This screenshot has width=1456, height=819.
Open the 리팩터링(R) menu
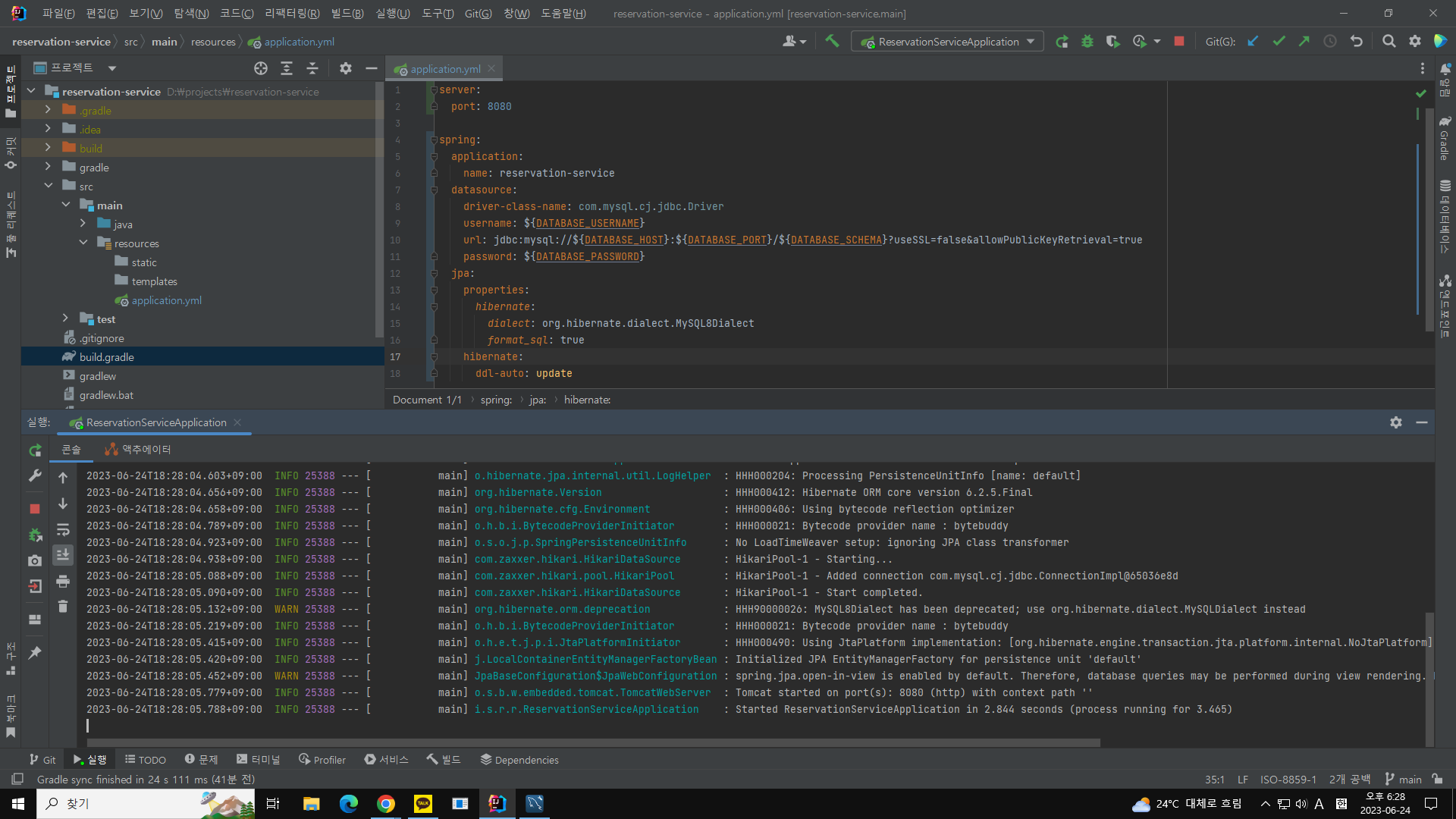tap(292, 14)
